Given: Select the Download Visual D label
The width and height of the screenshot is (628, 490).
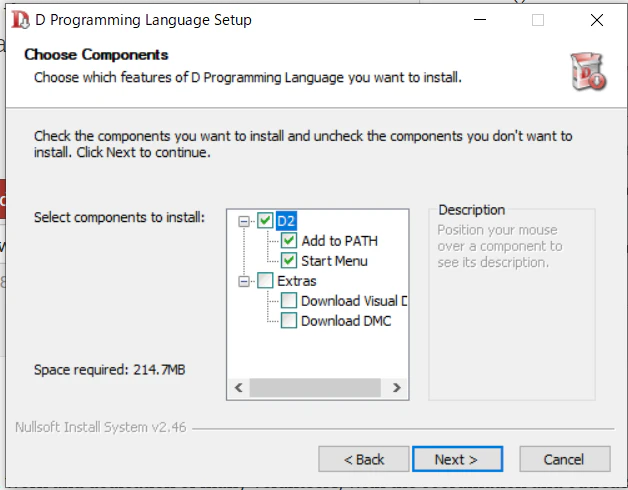Looking at the screenshot, I should pos(354,301).
